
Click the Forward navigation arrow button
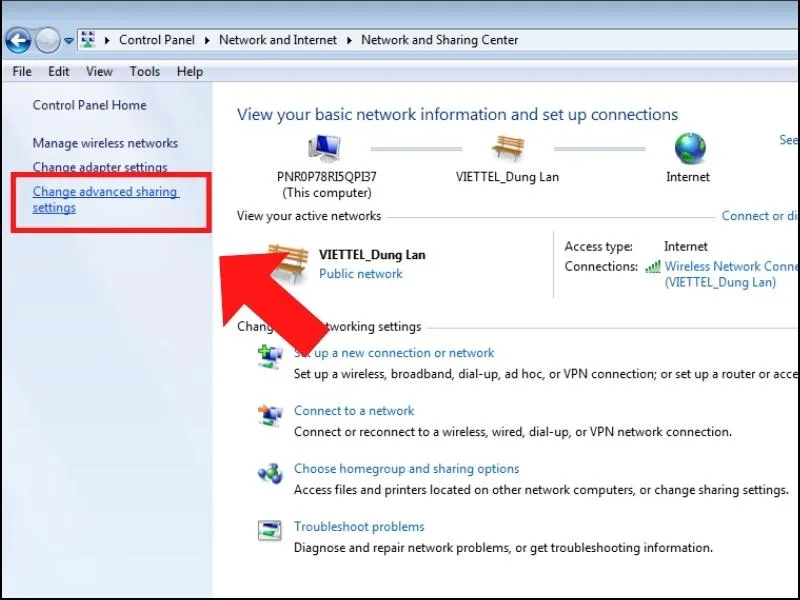click(47, 41)
